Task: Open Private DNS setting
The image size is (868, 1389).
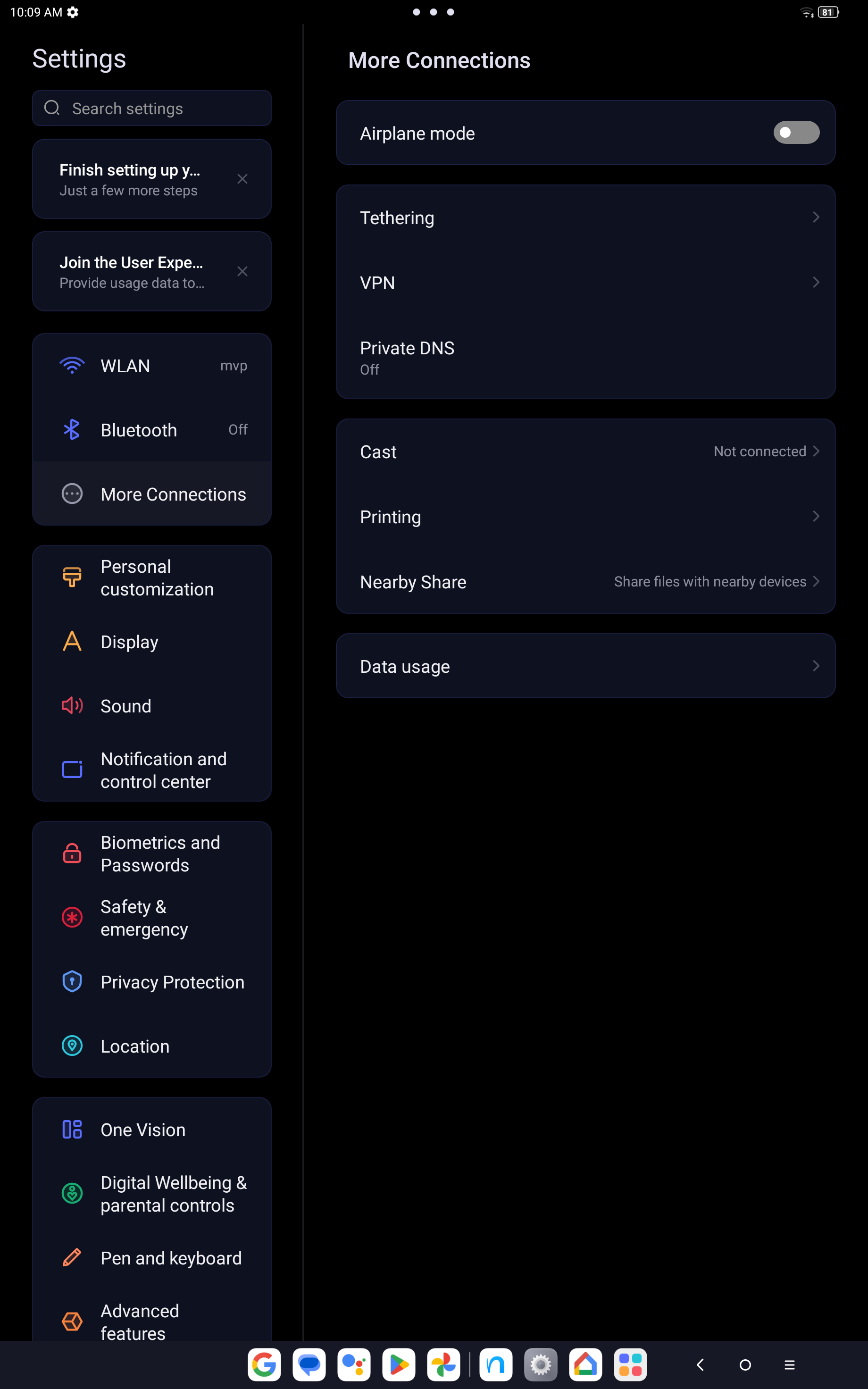Action: [x=585, y=358]
